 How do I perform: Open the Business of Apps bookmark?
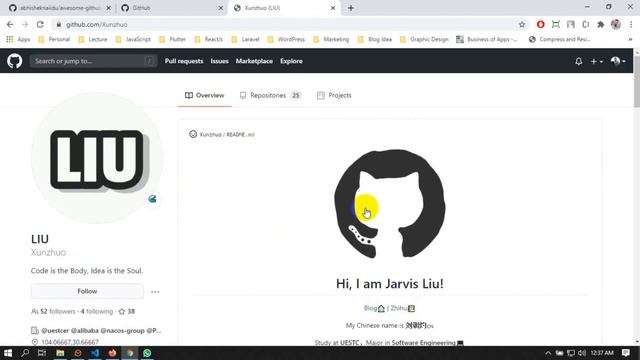[x=487, y=40]
